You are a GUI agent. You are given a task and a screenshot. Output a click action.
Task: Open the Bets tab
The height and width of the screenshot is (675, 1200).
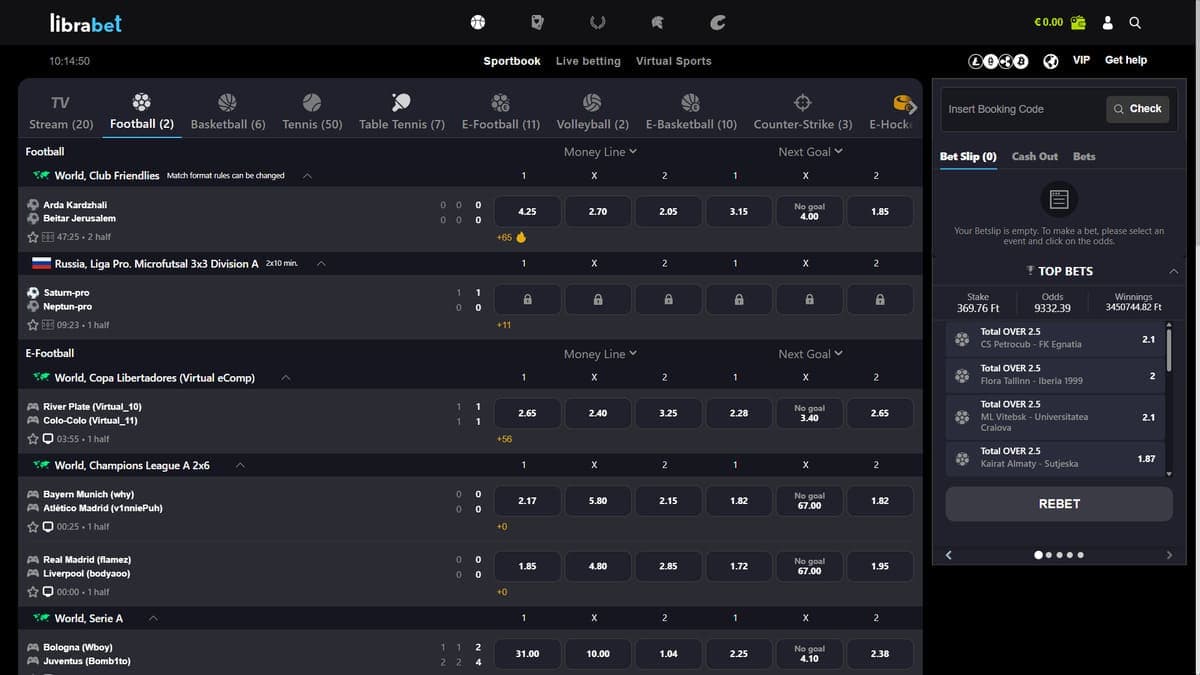click(x=1084, y=156)
